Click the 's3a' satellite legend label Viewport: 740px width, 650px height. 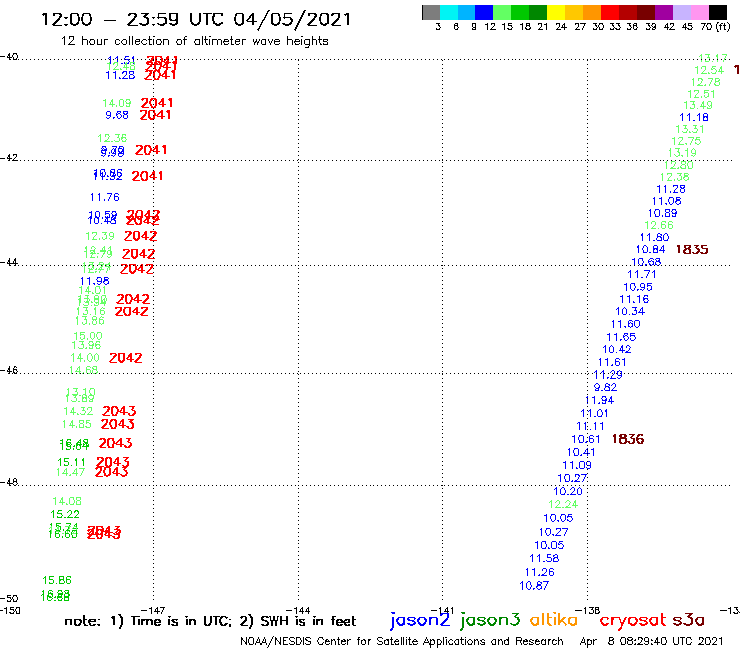(689, 620)
